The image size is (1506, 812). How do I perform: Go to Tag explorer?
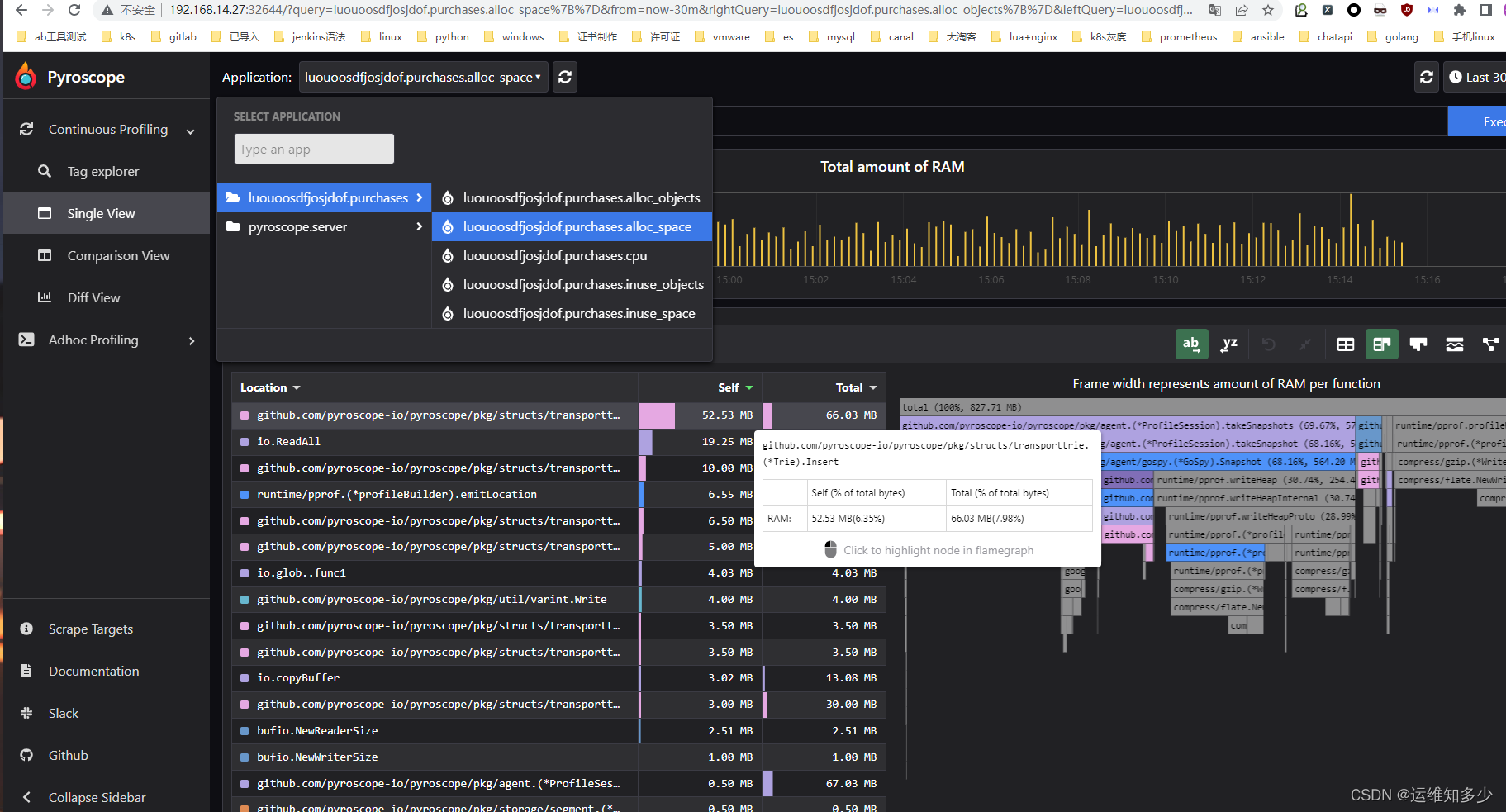point(107,171)
